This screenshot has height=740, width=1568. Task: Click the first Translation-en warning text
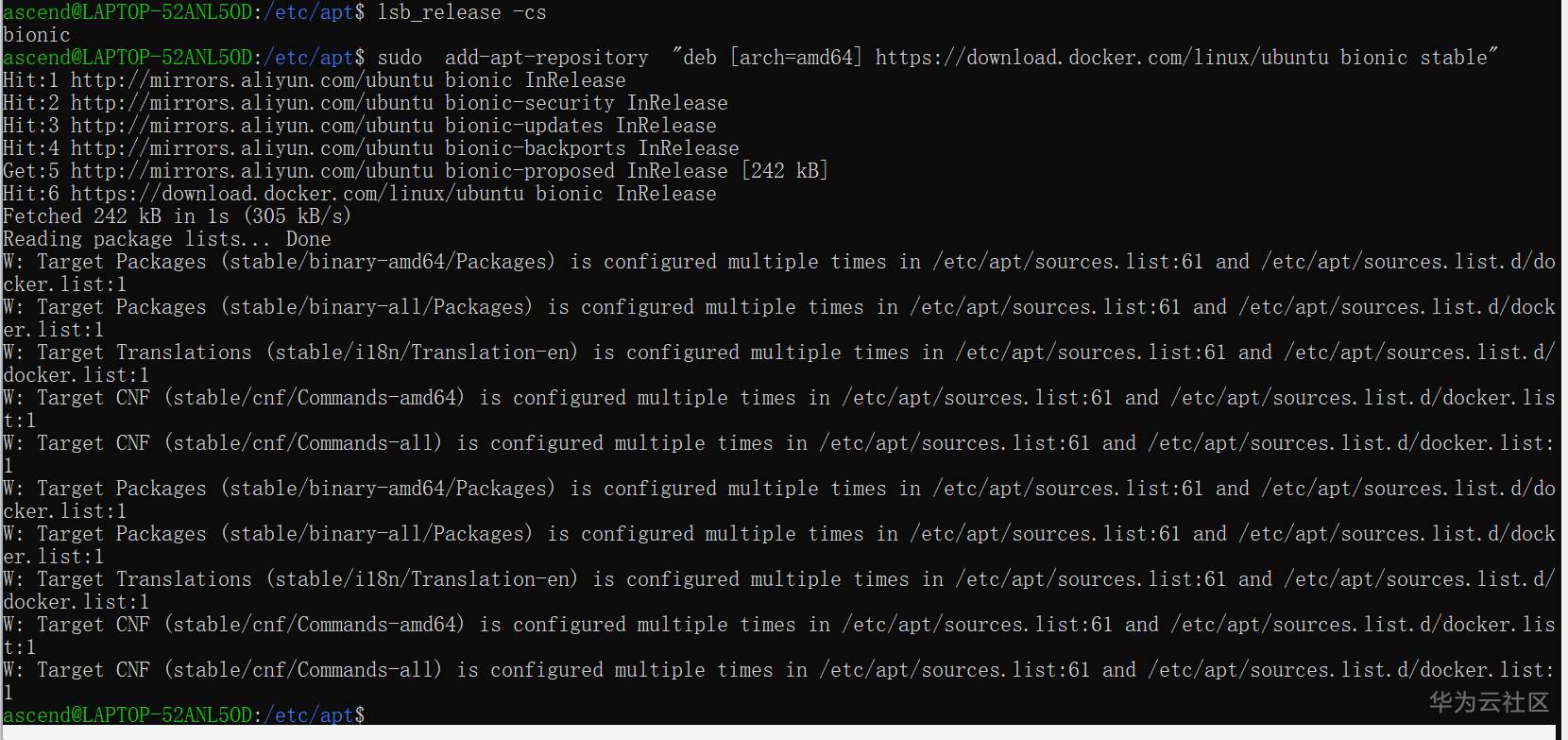[421, 353]
